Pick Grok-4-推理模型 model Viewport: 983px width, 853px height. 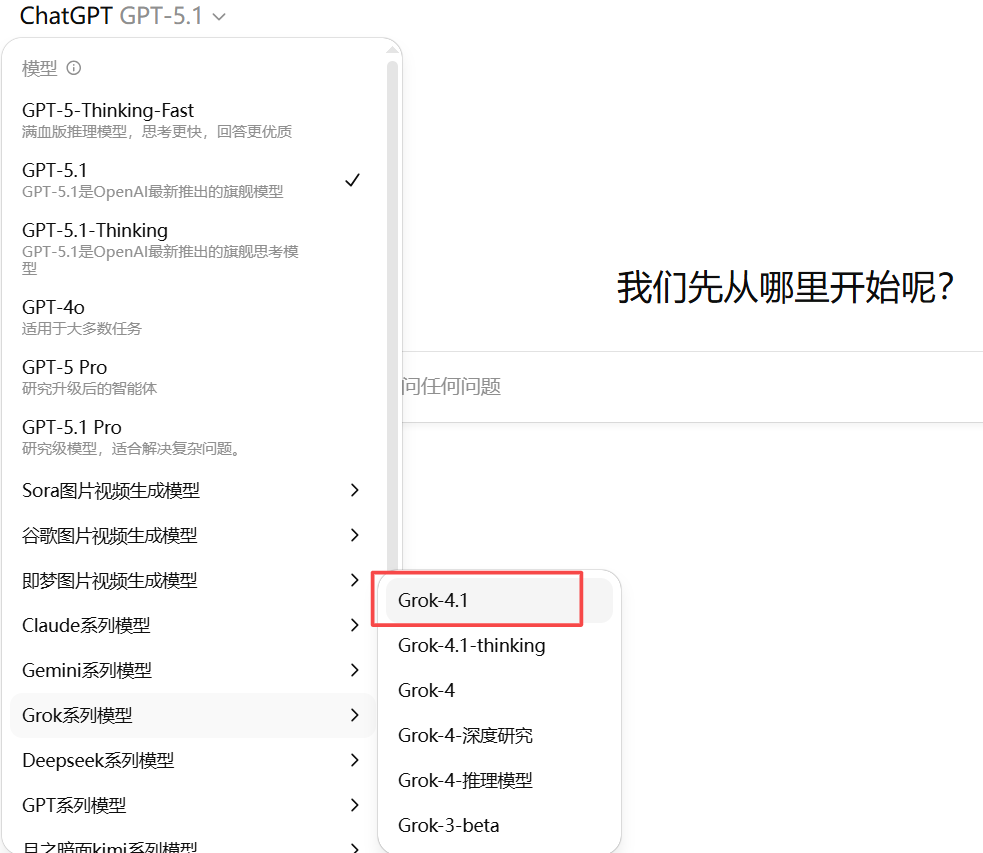499,780
